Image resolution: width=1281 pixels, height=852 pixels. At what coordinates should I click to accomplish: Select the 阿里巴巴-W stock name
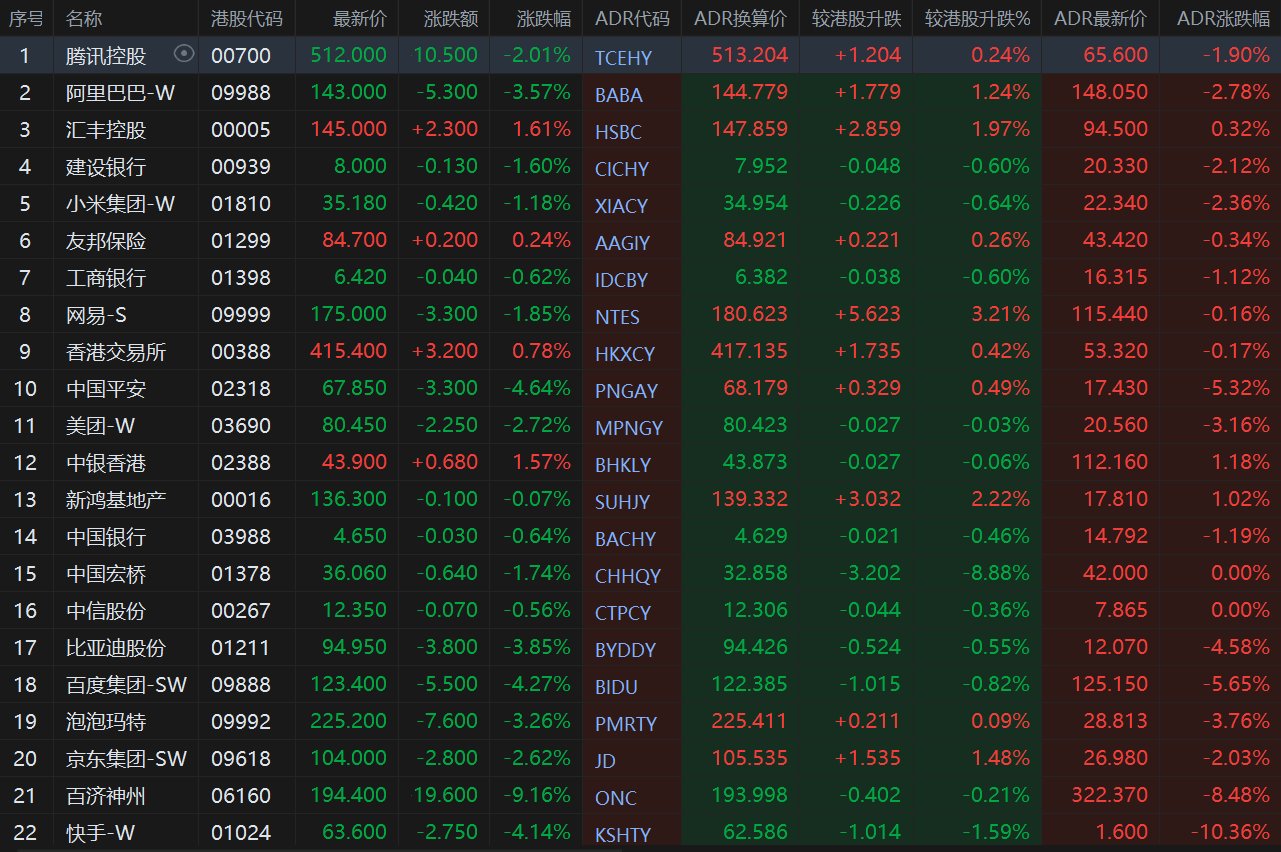(121, 93)
